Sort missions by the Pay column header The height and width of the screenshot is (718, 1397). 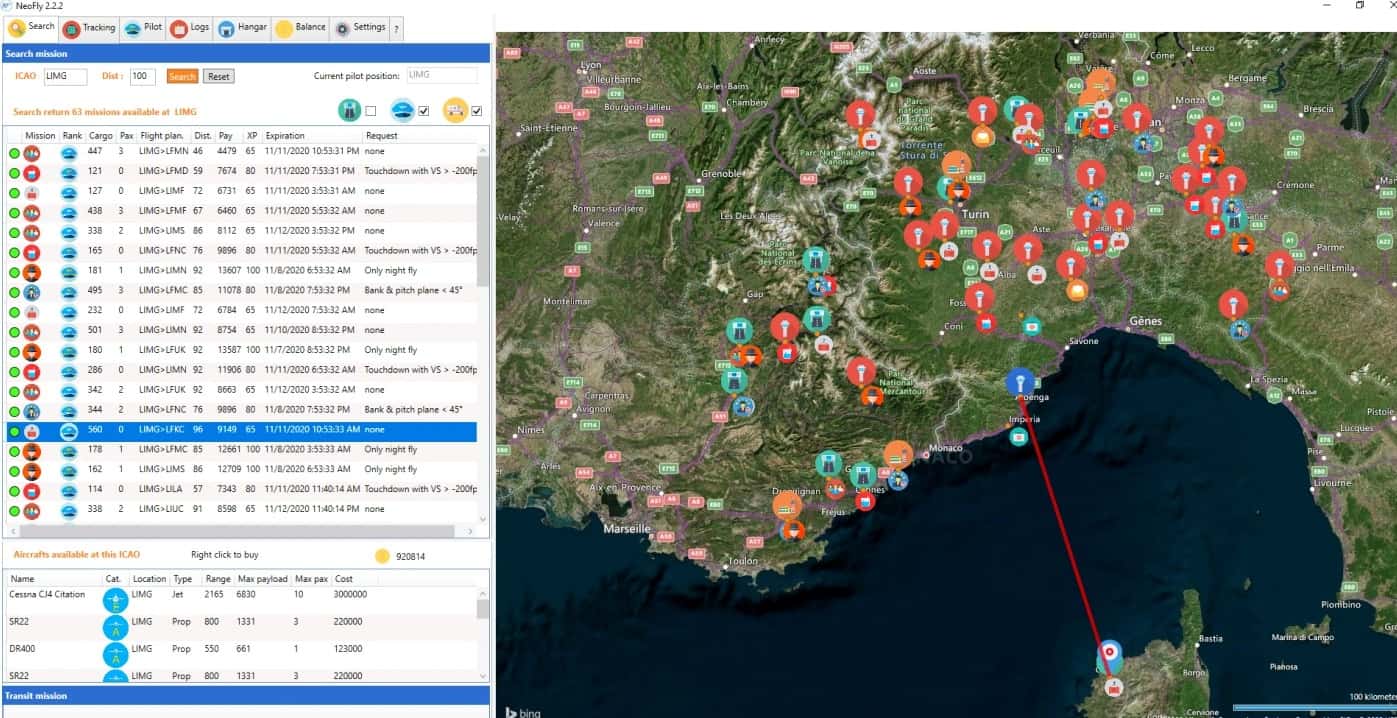[226, 135]
